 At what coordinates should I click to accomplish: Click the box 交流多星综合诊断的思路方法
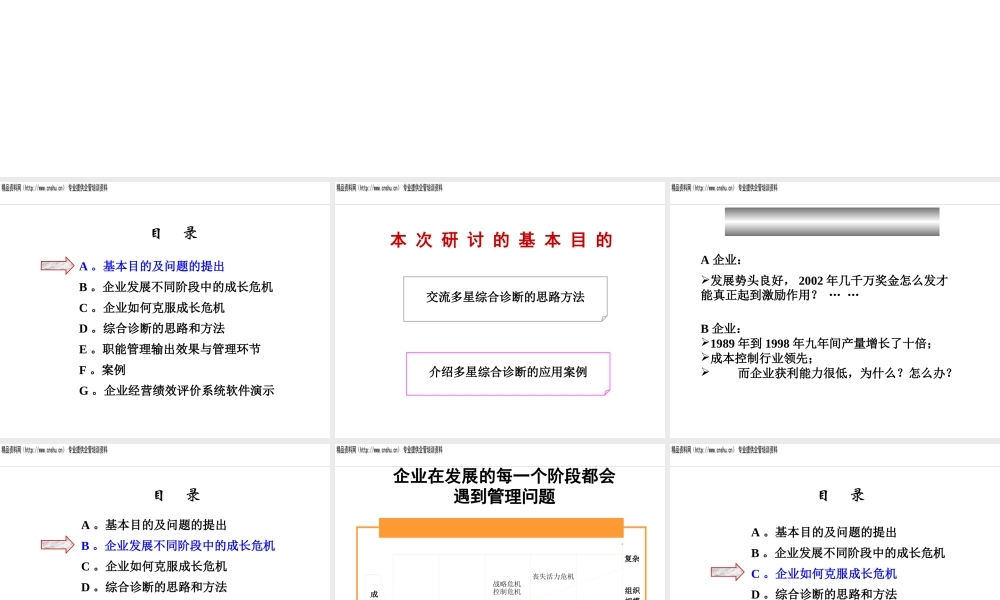[x=505, y=298]
